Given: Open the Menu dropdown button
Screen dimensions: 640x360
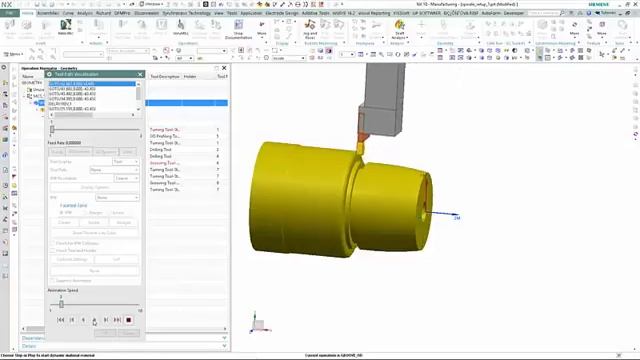Looking at the screenshot, I should (13, 54).
